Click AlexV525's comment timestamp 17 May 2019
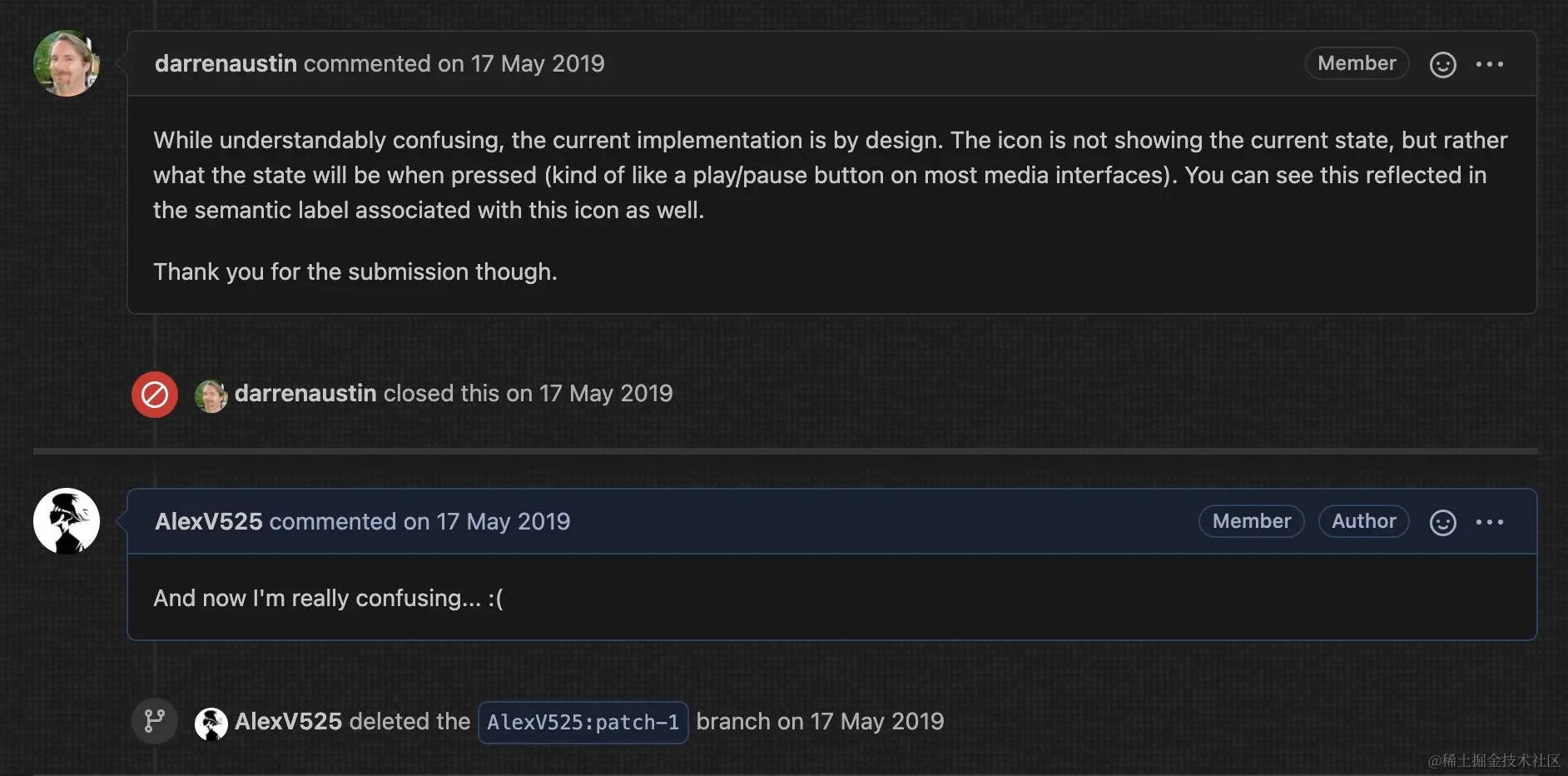This screenshot has width=1568, height=776. pyautogui.click(x=504, y=522)
